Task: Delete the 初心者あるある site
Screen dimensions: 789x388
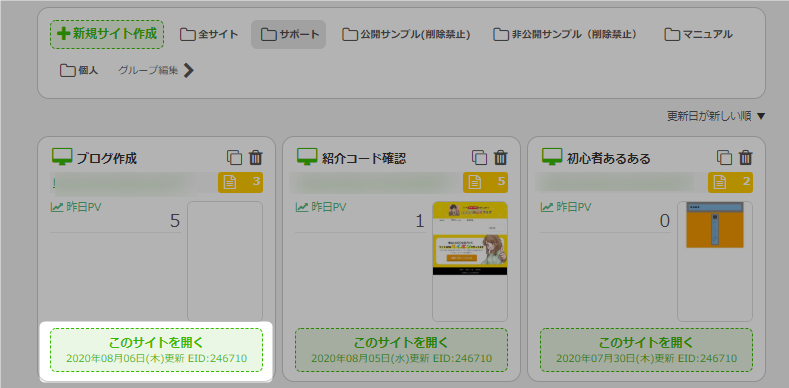Action: pos(746,158)
